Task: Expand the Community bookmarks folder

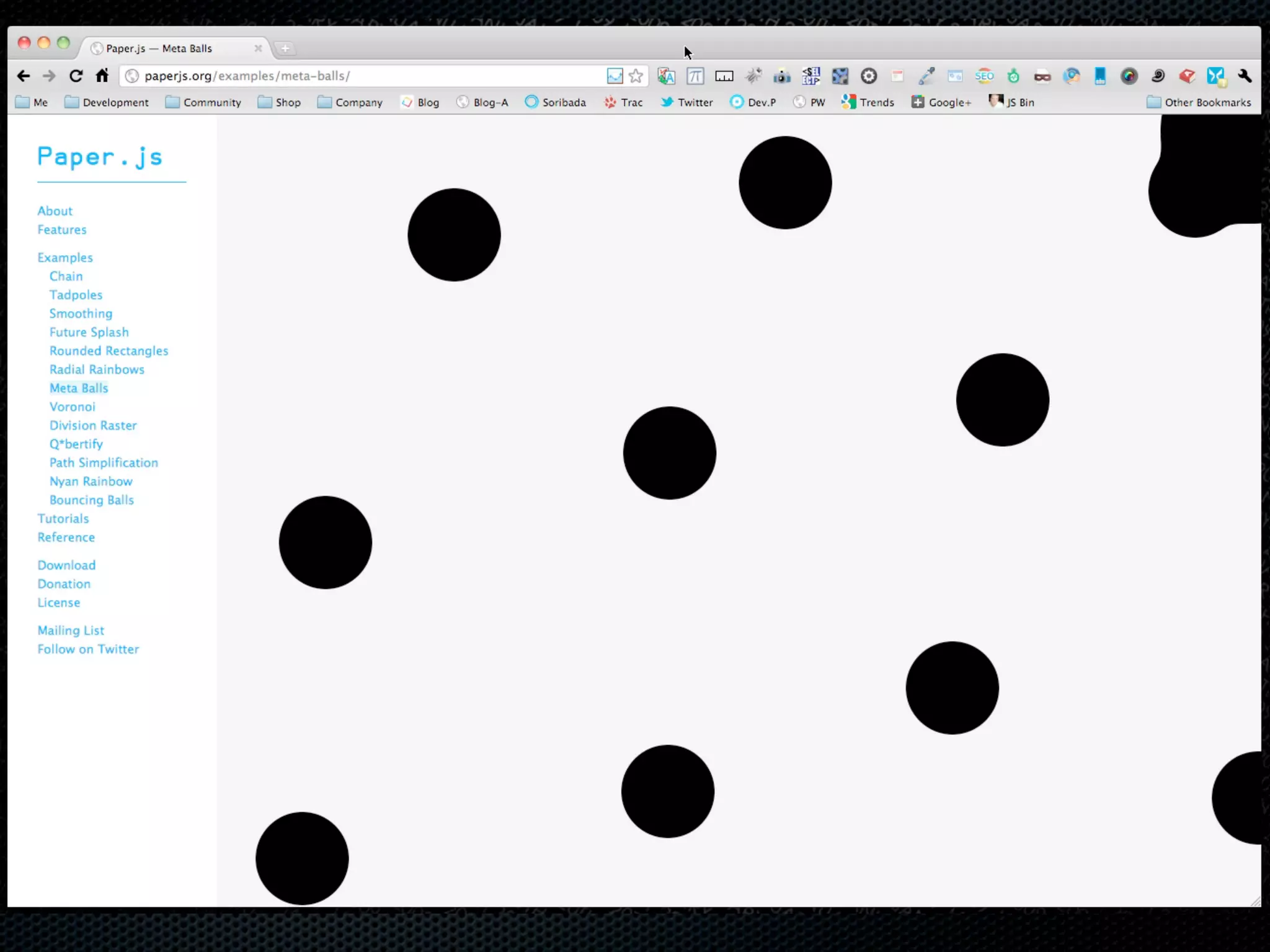Action: click(x=203, y=102)
